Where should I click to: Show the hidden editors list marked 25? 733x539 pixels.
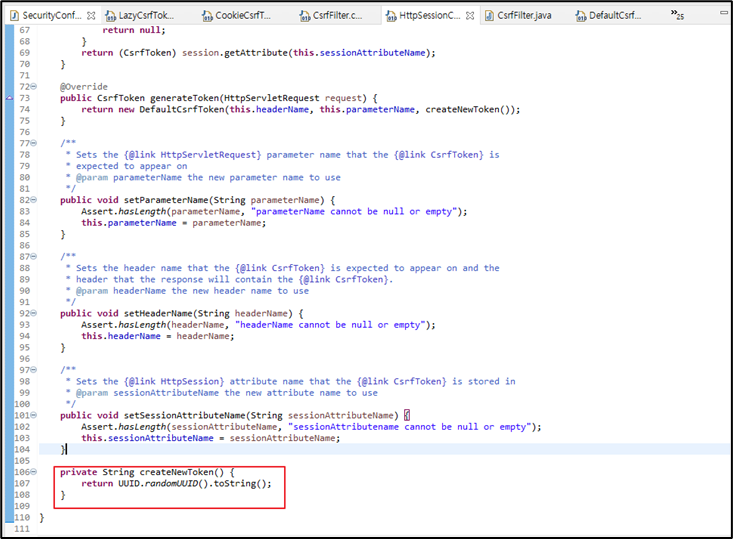tap(677, 14)
